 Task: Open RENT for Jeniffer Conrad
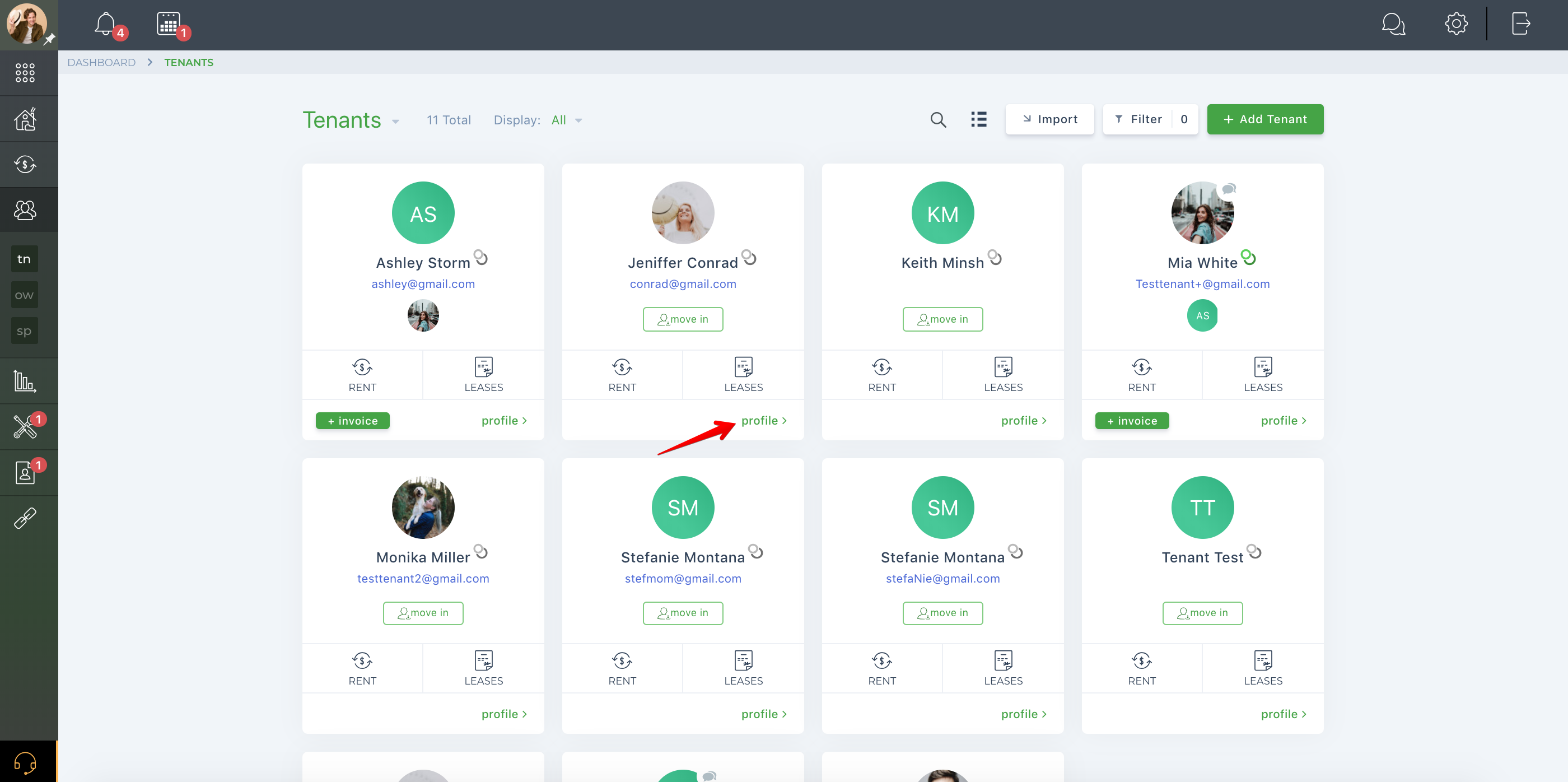point(622,375)
